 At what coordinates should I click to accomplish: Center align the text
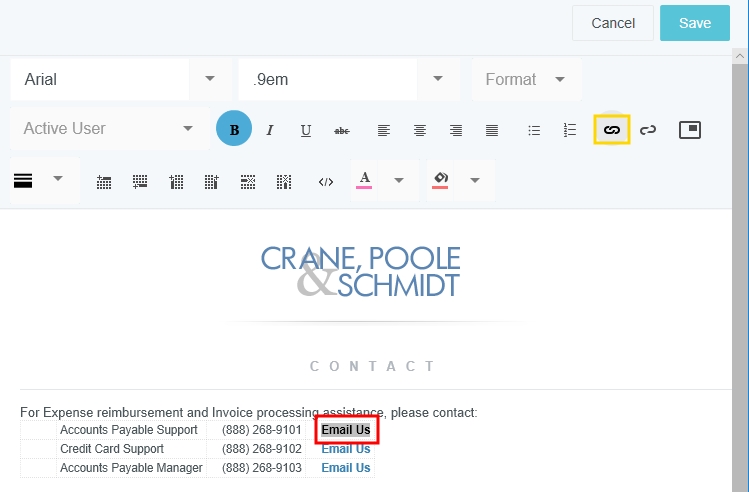pos(420,130)
